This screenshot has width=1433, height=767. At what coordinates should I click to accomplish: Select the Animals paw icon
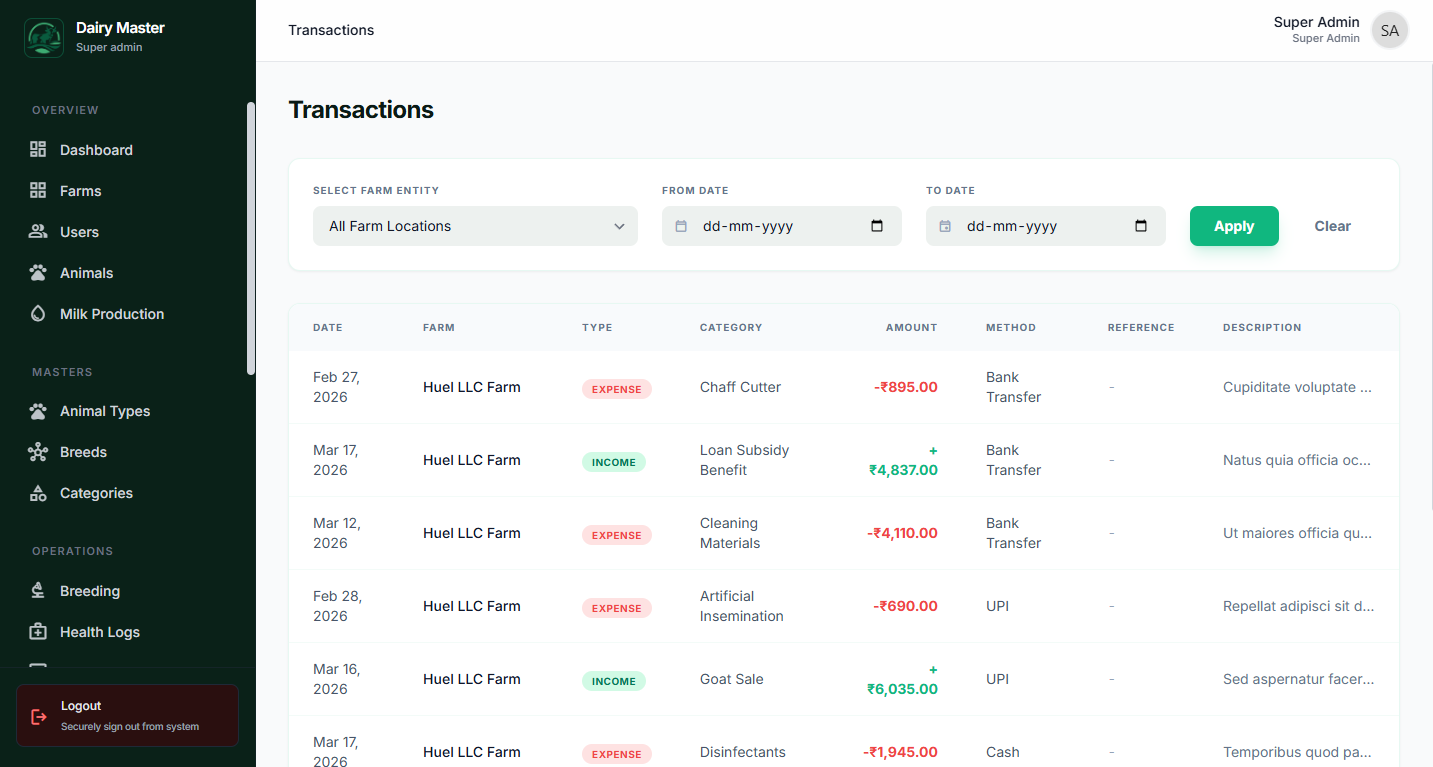(37, 272)
